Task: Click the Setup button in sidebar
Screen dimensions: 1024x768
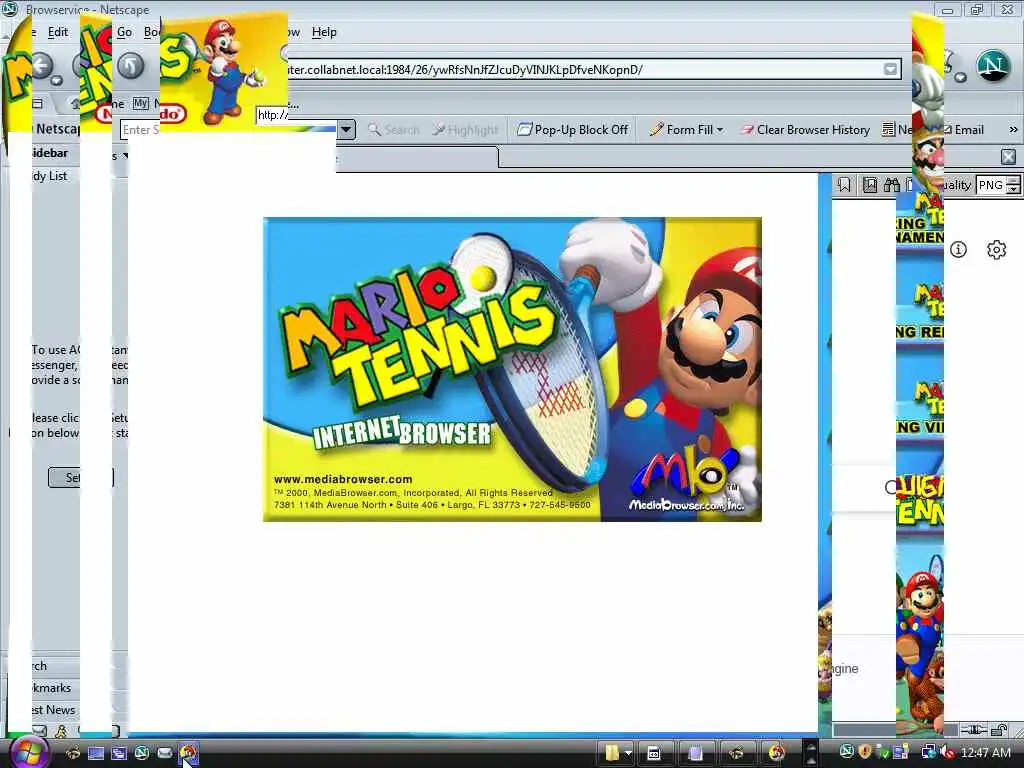Action: [80, 477]
